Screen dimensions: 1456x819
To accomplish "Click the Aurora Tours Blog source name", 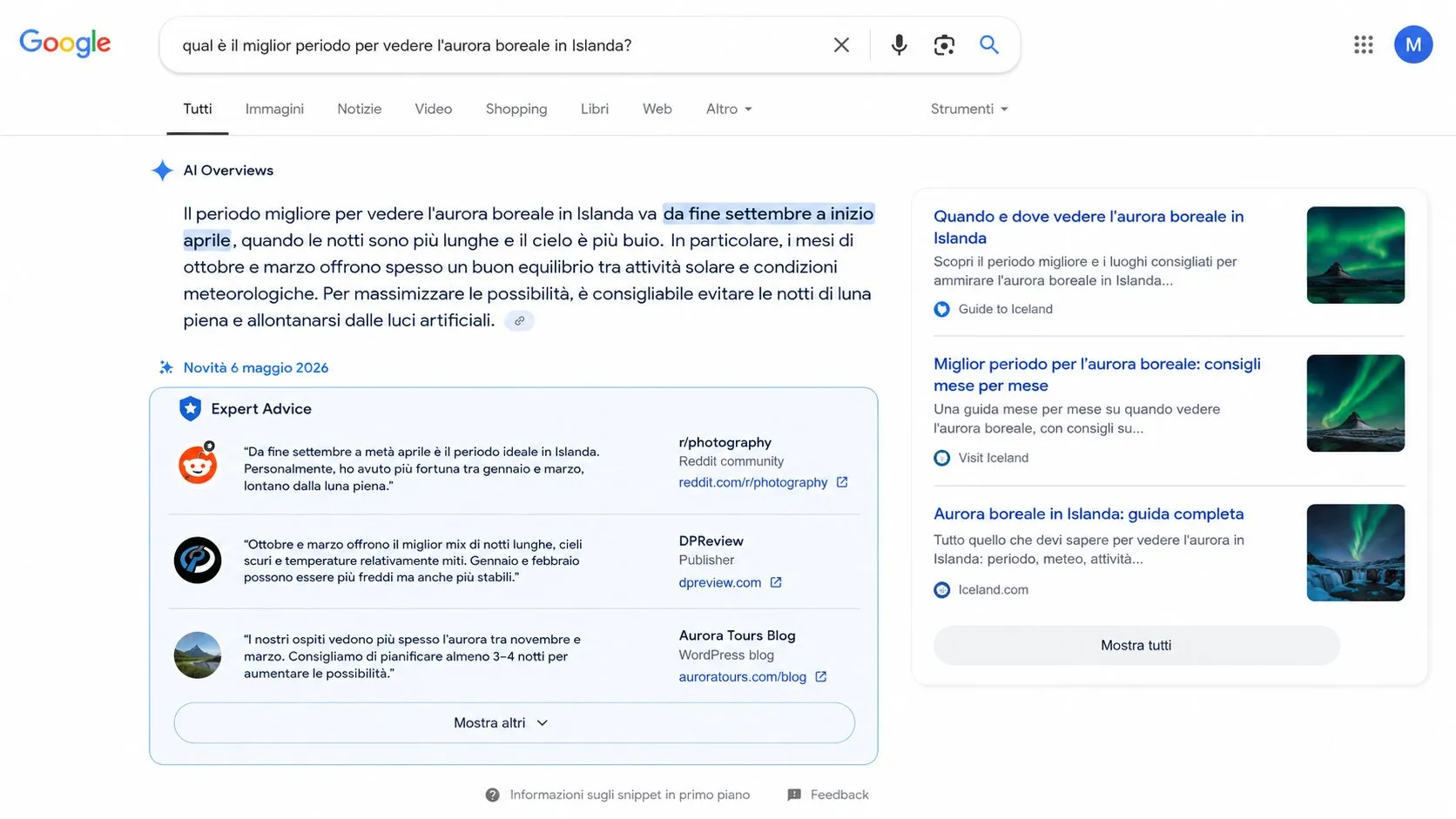I will (737, 636).
